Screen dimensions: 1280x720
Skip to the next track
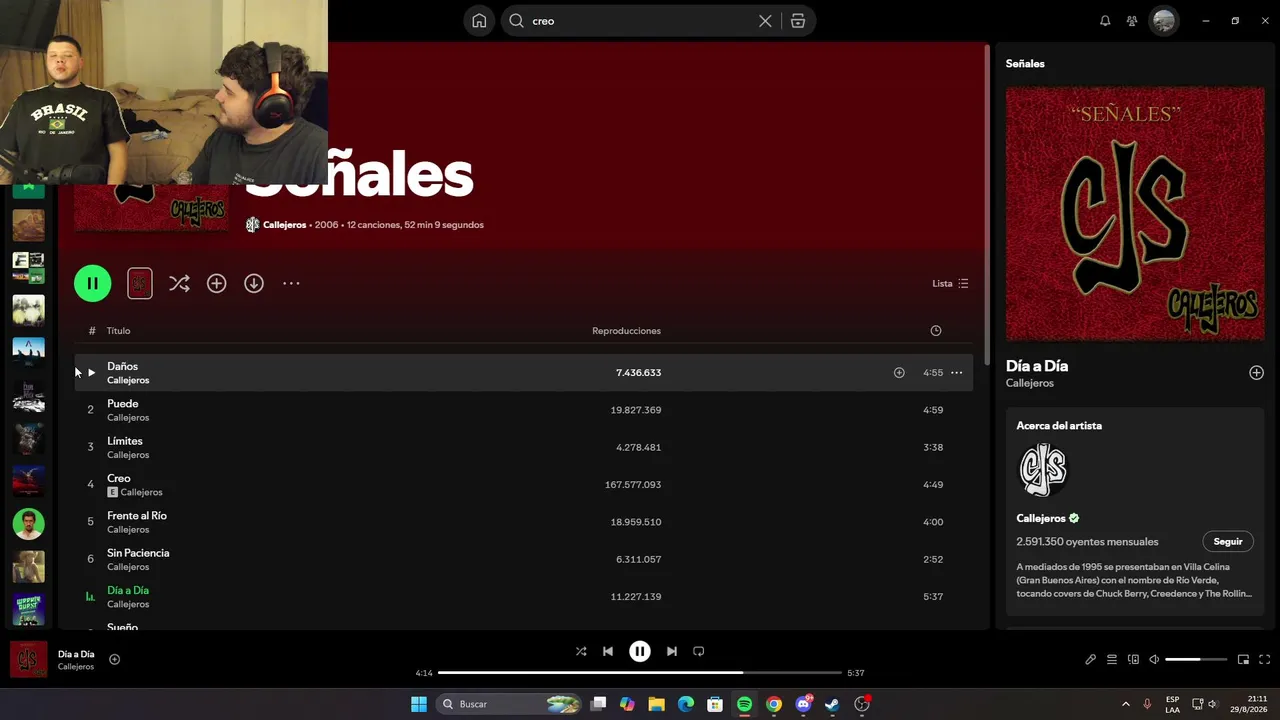[x=672, y=651]
